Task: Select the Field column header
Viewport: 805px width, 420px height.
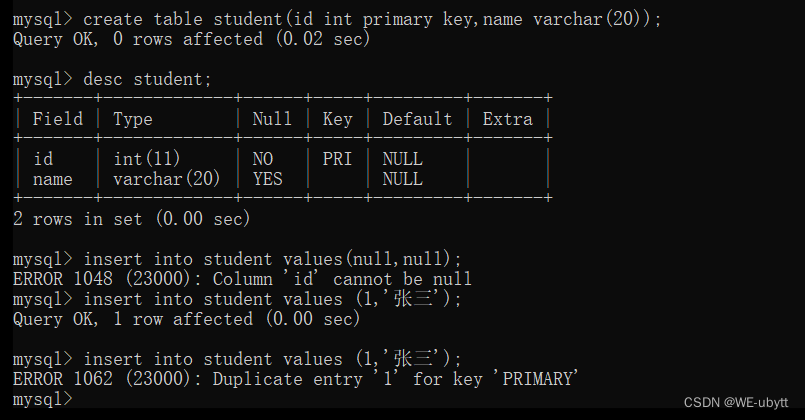Action: point(58,119)
